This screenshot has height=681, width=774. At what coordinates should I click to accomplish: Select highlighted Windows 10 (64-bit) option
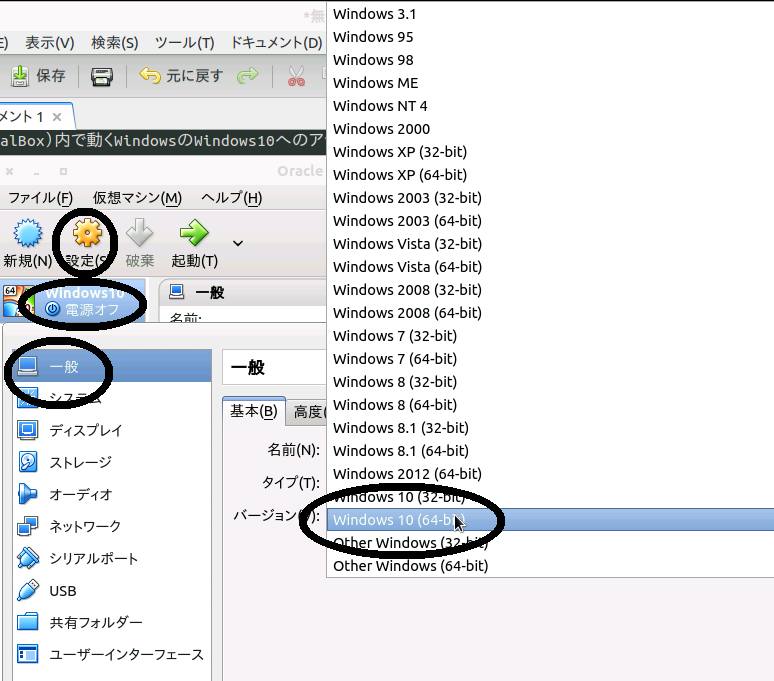(x=550, y=520)
